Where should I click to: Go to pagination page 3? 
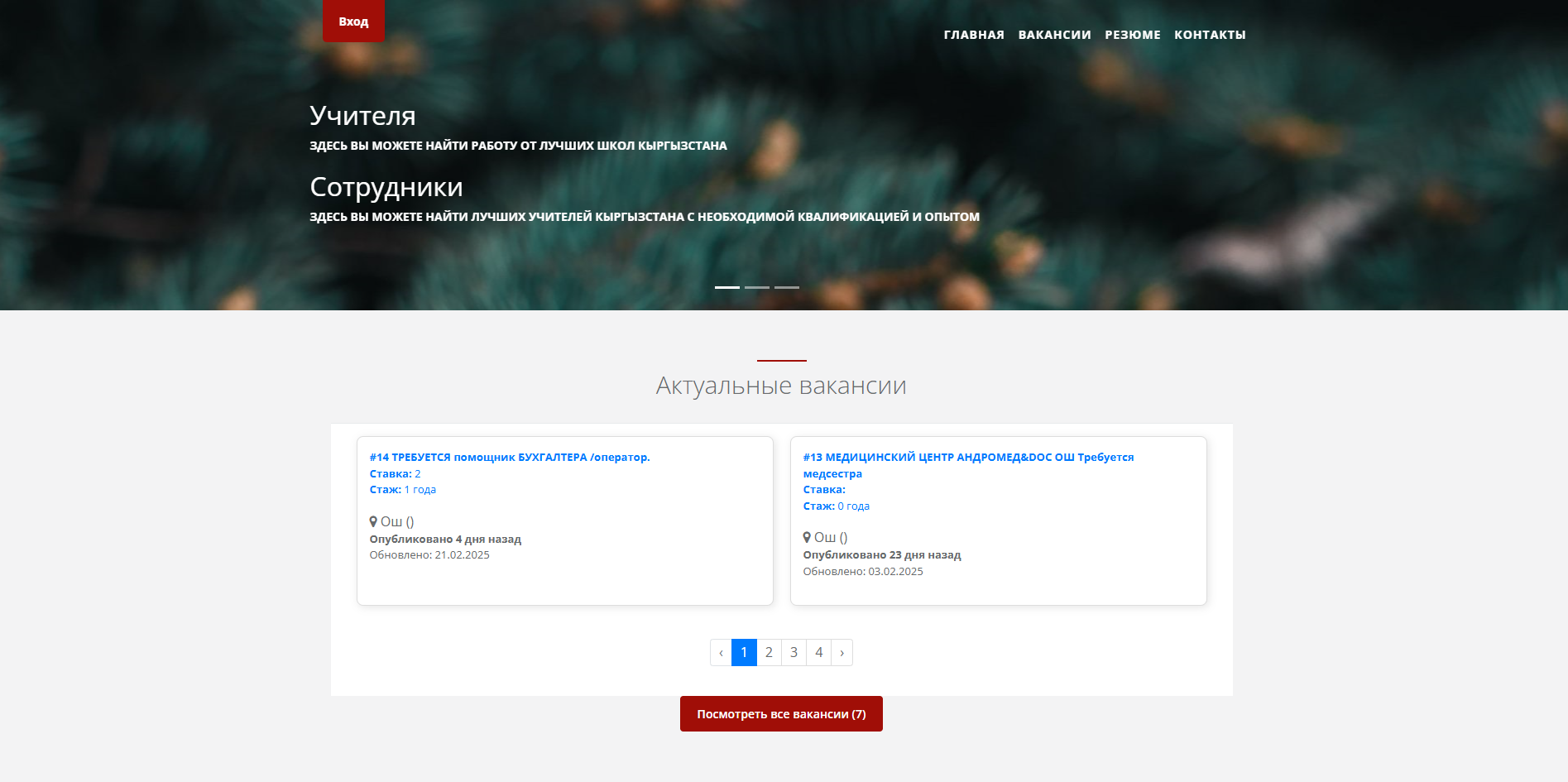pos(794,652)
